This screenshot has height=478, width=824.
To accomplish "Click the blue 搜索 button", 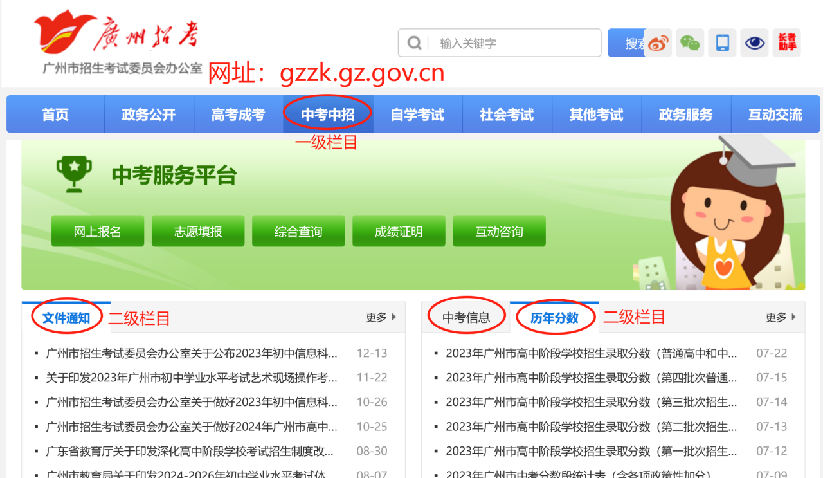I will (x=626, y=43).
